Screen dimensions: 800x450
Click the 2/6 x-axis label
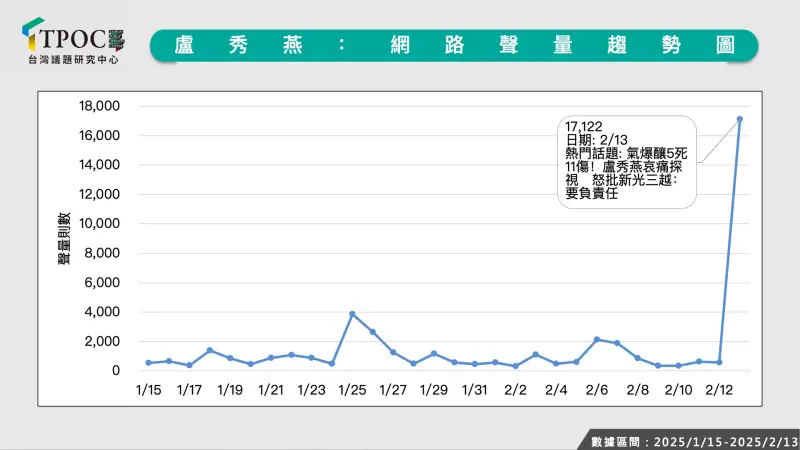click(x=597, y=390)
